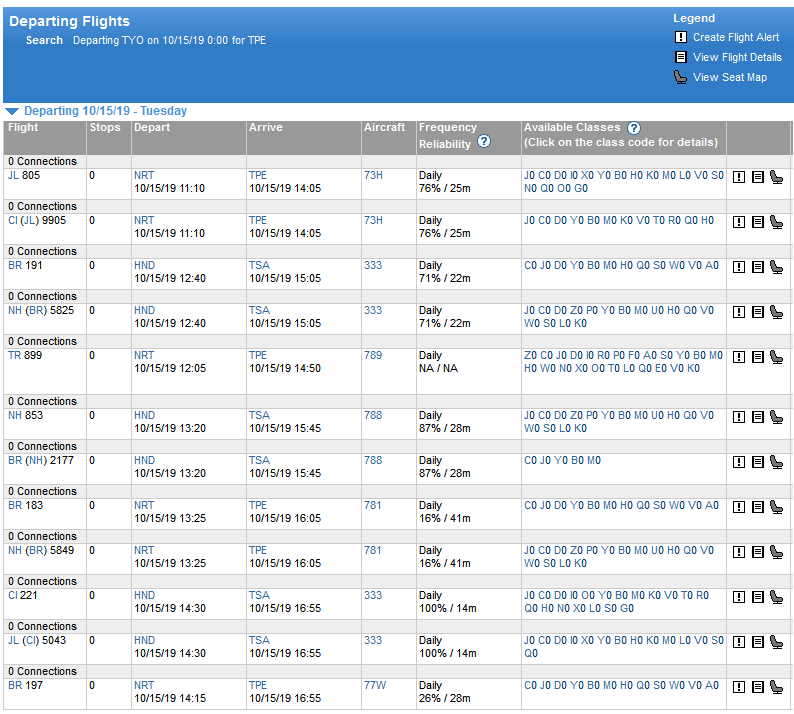Screen dimensions: 794x714
Task: Open Frequency Reliability help icon
Action: click(484, 141)
